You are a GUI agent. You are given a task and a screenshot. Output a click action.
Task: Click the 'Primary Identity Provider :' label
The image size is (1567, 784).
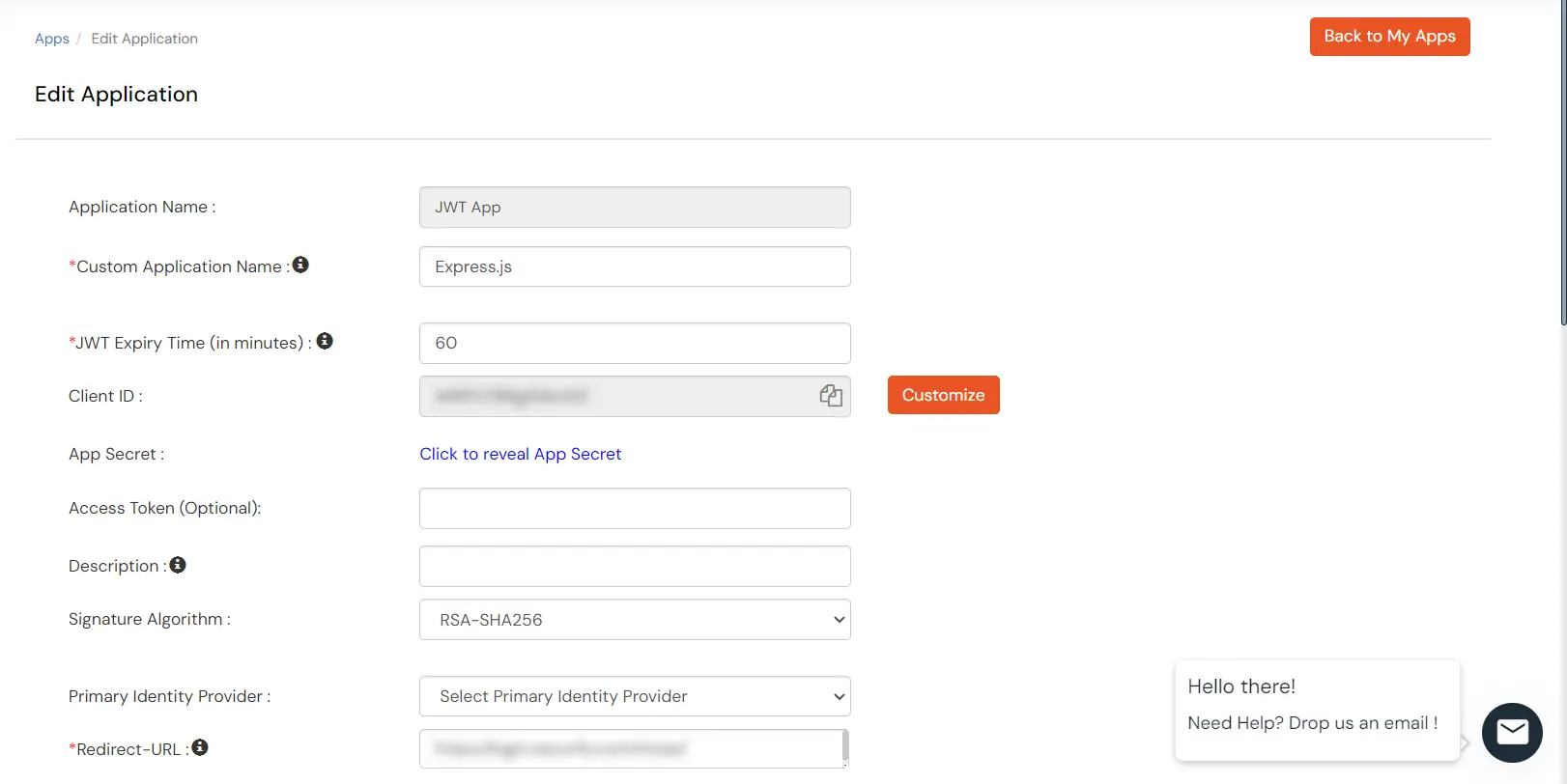tap(170, 696)
